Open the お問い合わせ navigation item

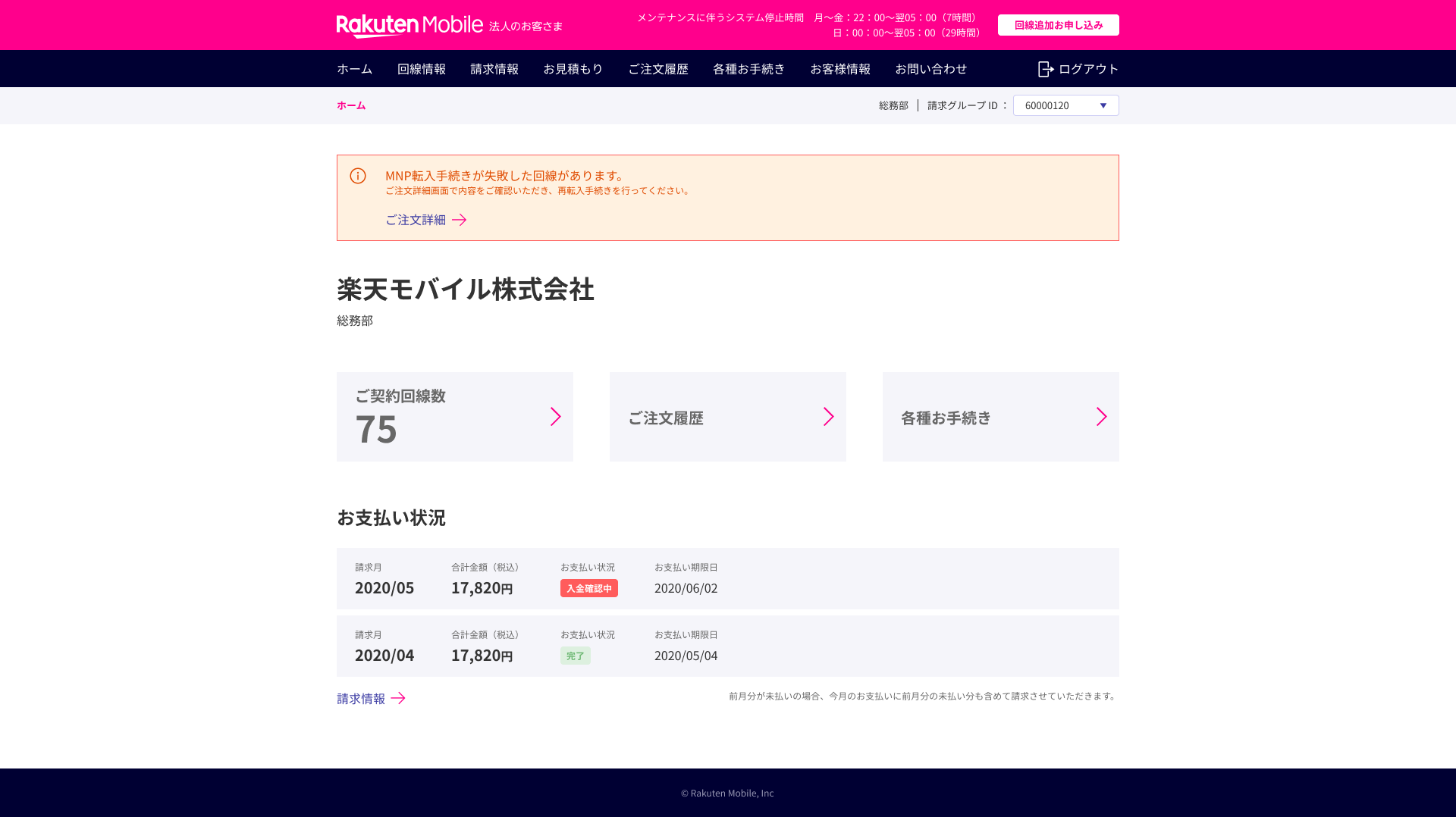[931, 68]
